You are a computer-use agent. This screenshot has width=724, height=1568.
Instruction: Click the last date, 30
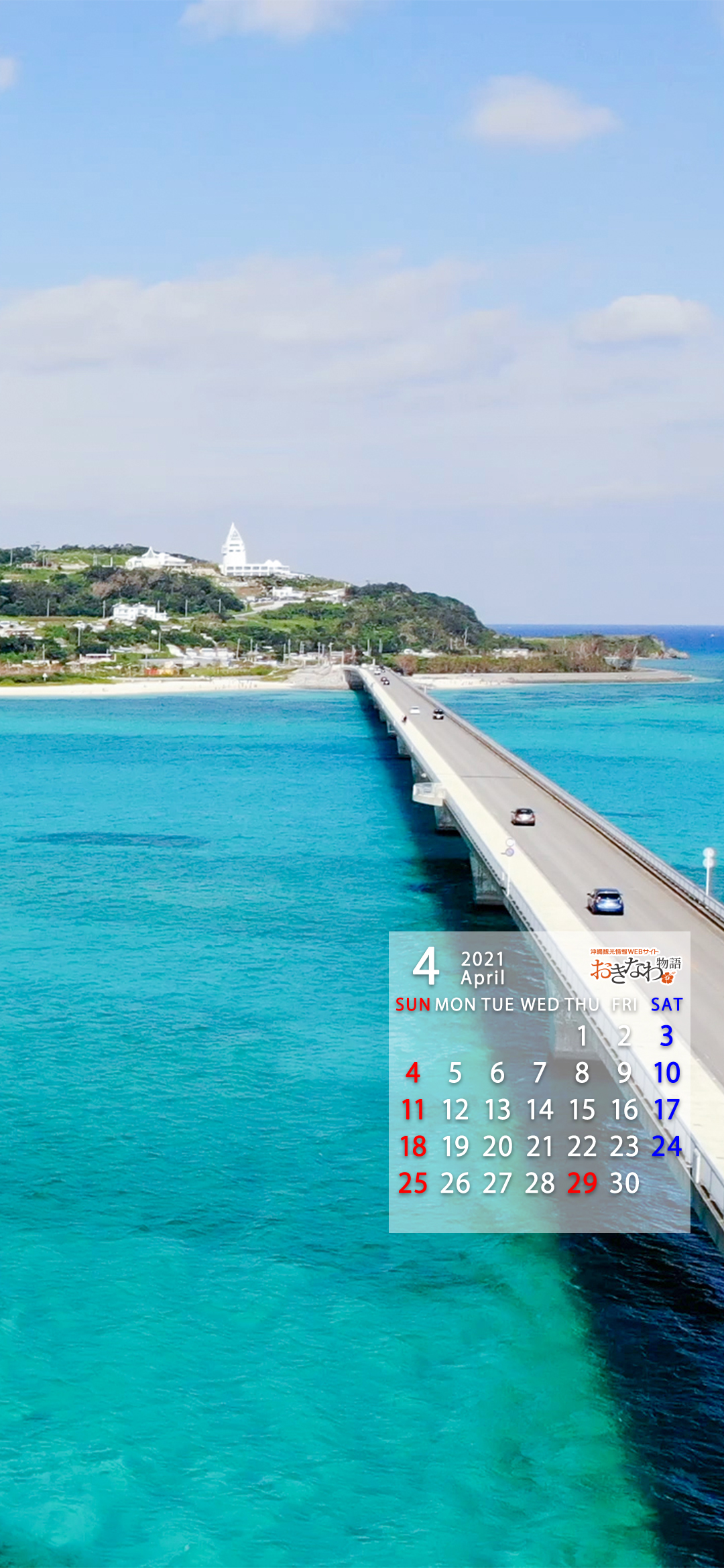(624, 1183)
